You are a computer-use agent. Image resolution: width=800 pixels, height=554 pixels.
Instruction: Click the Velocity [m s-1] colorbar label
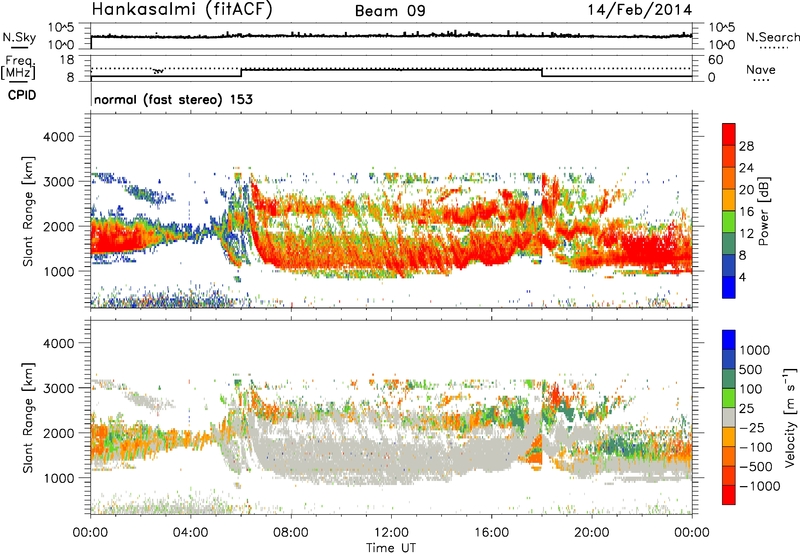tap(790, 417)
